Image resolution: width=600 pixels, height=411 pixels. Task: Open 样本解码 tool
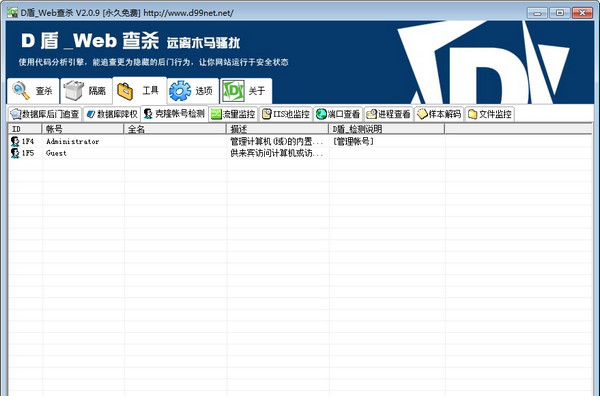[x=439, y=114]
